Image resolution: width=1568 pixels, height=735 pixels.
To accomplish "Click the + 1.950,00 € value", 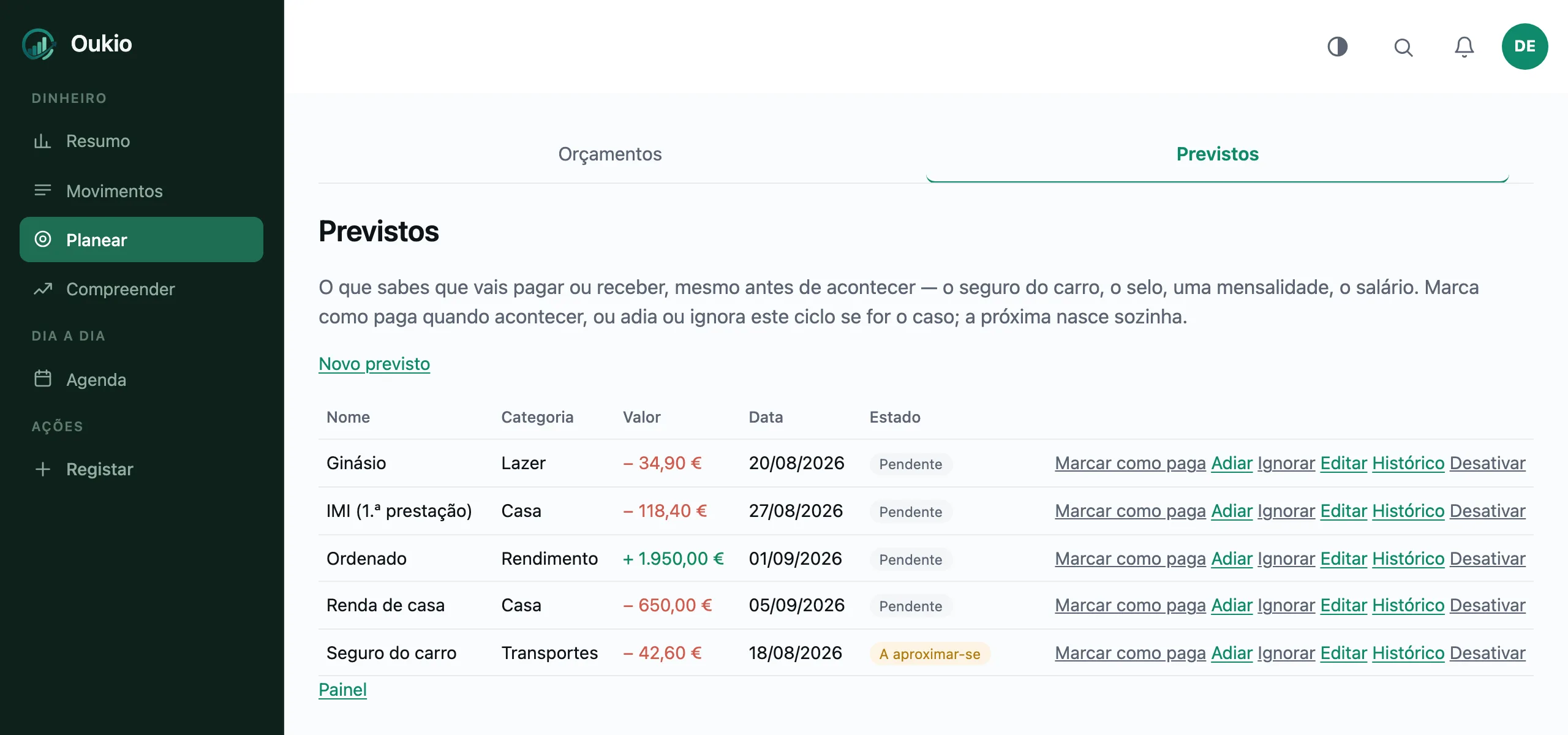I will point(673,559).
